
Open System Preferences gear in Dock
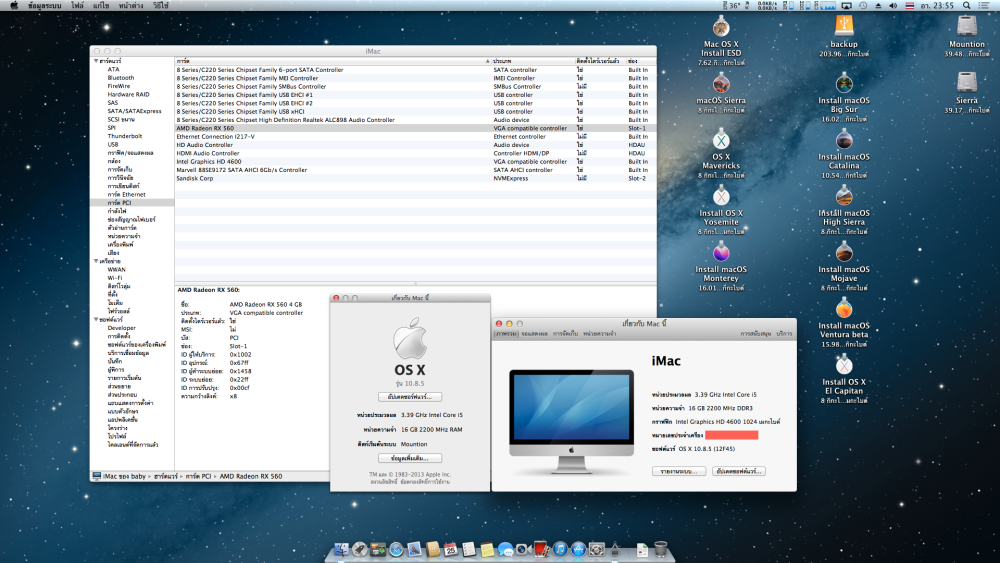[597, 549]
